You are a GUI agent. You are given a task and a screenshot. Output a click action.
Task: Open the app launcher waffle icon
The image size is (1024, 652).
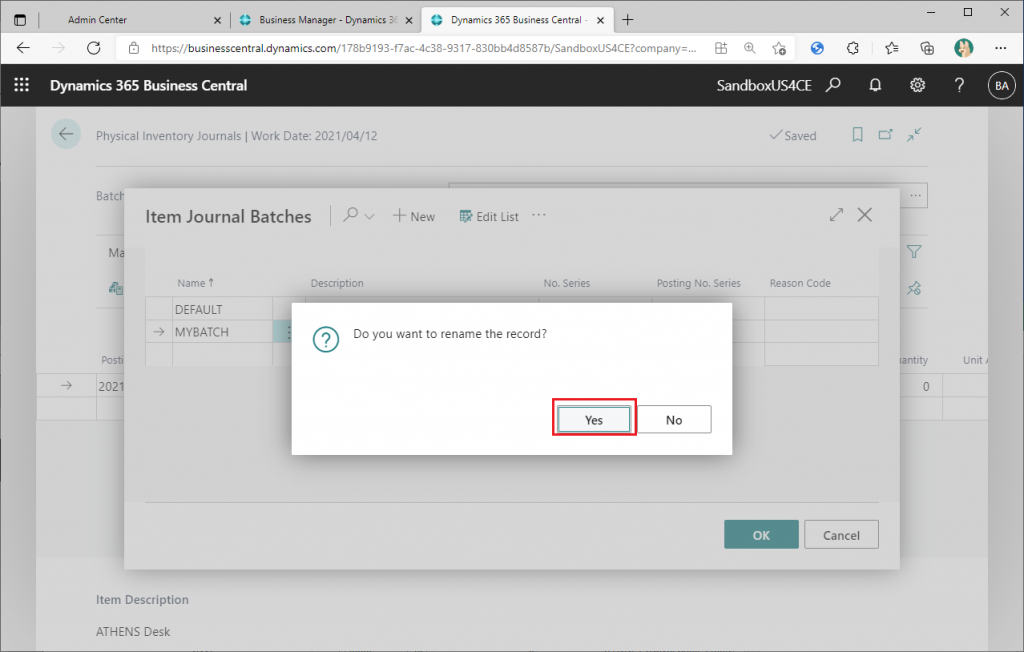click(21, 86)
